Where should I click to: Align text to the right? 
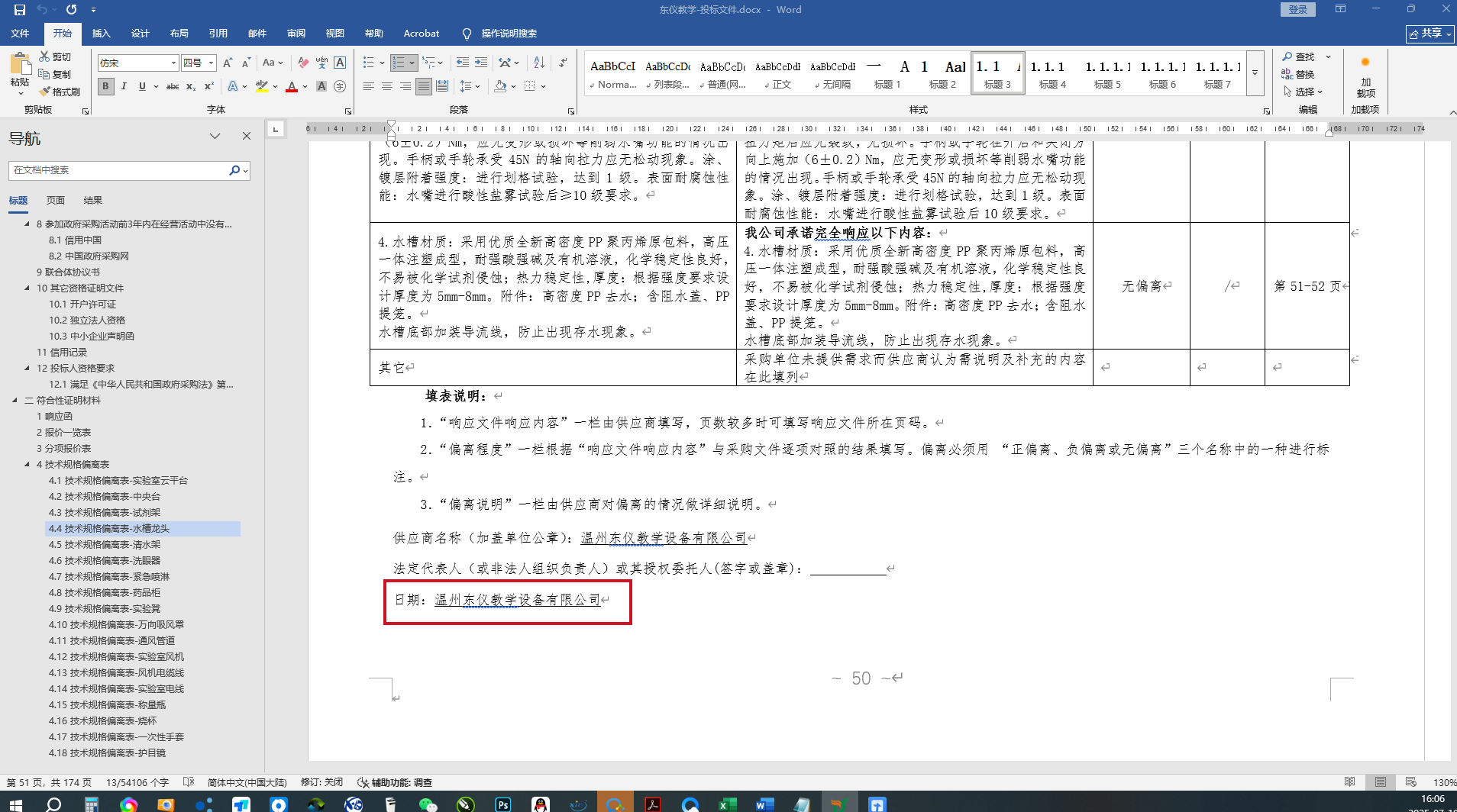point(405,86)
